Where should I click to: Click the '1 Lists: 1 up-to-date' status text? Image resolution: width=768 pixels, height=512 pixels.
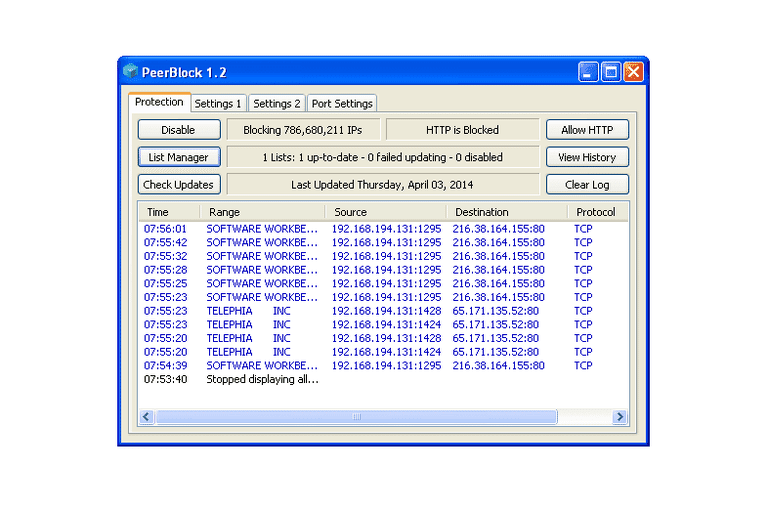(383, 157)
